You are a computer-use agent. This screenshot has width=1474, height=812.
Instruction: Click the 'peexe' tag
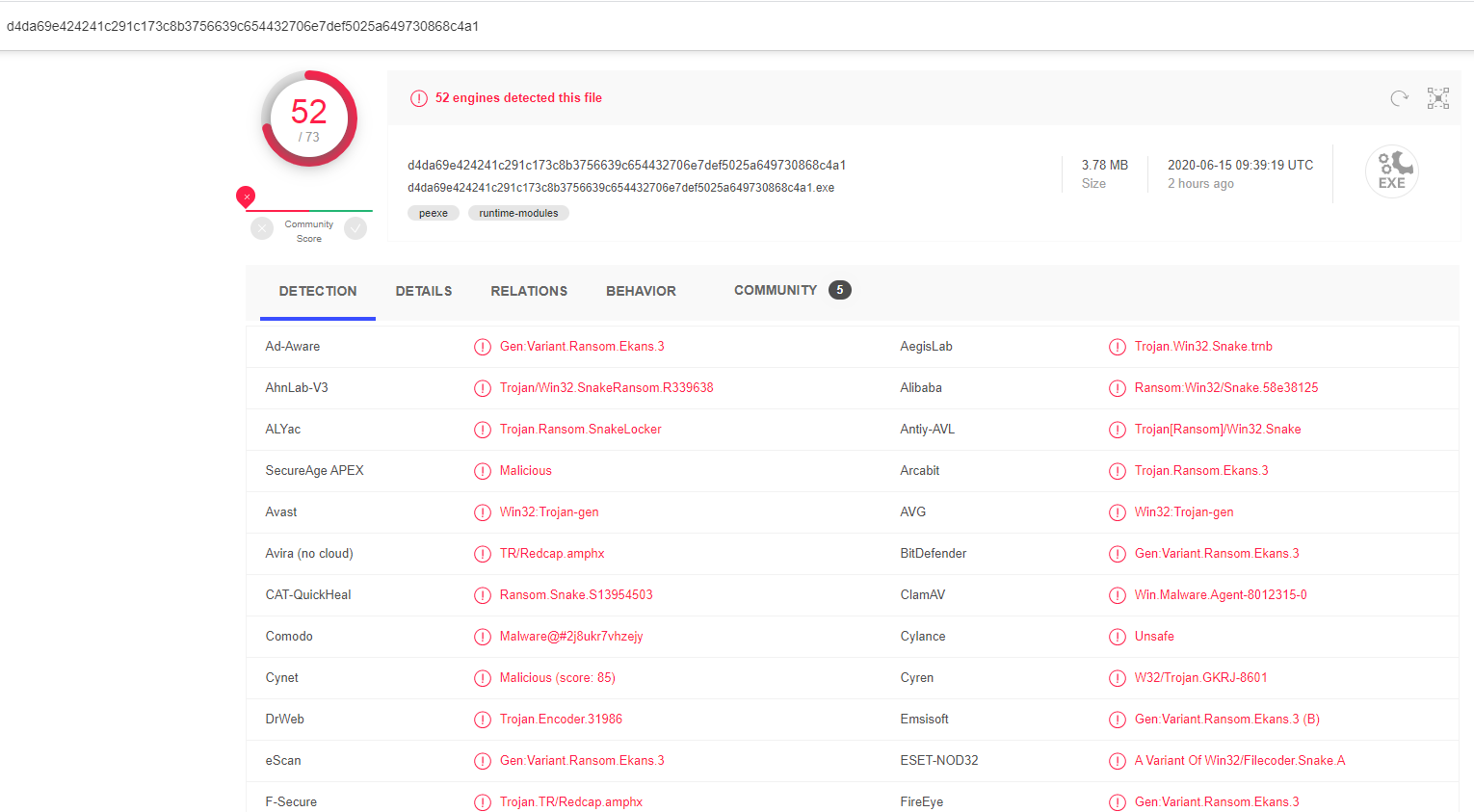[434, 213]
